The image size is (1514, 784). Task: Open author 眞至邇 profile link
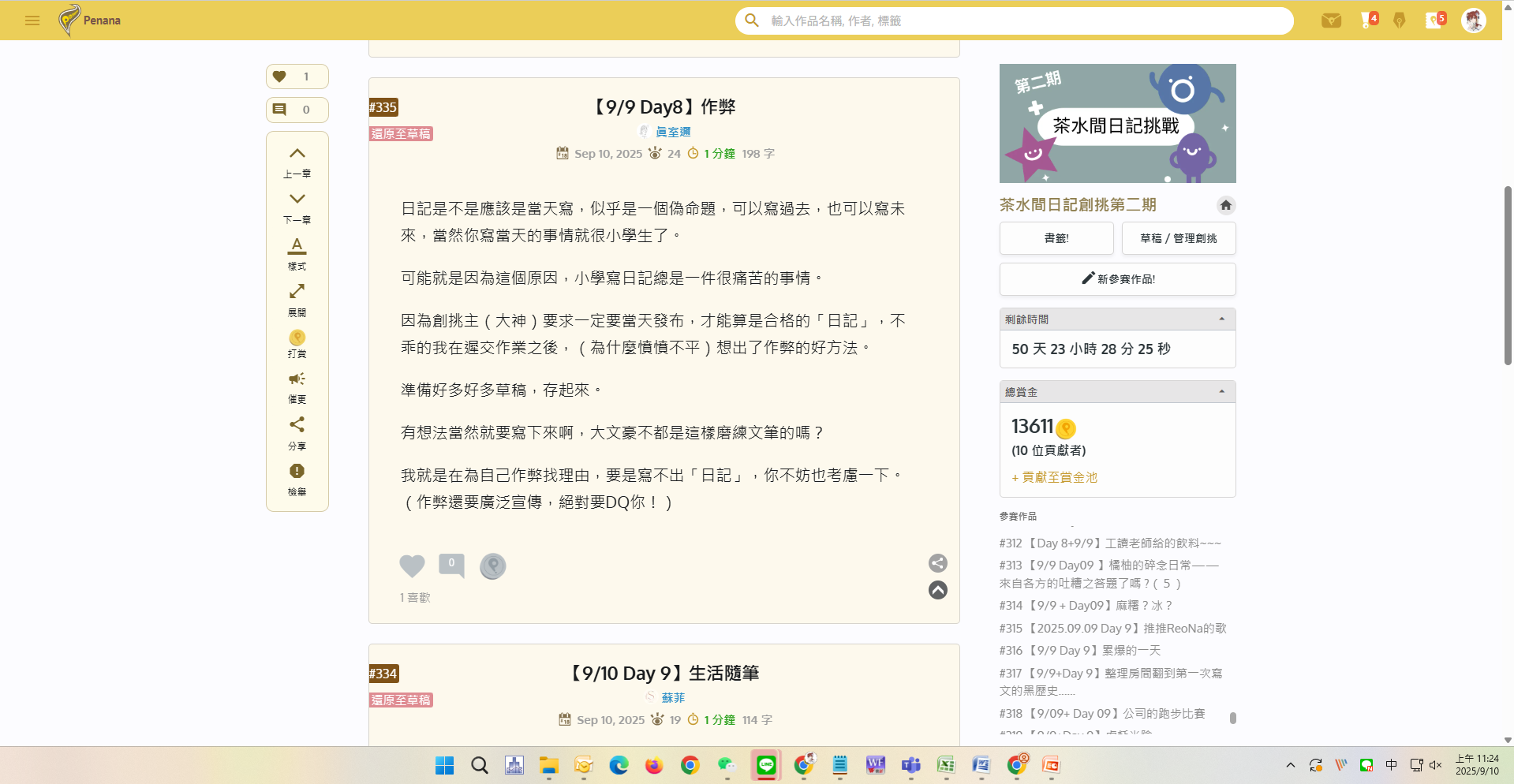[673, 132]
